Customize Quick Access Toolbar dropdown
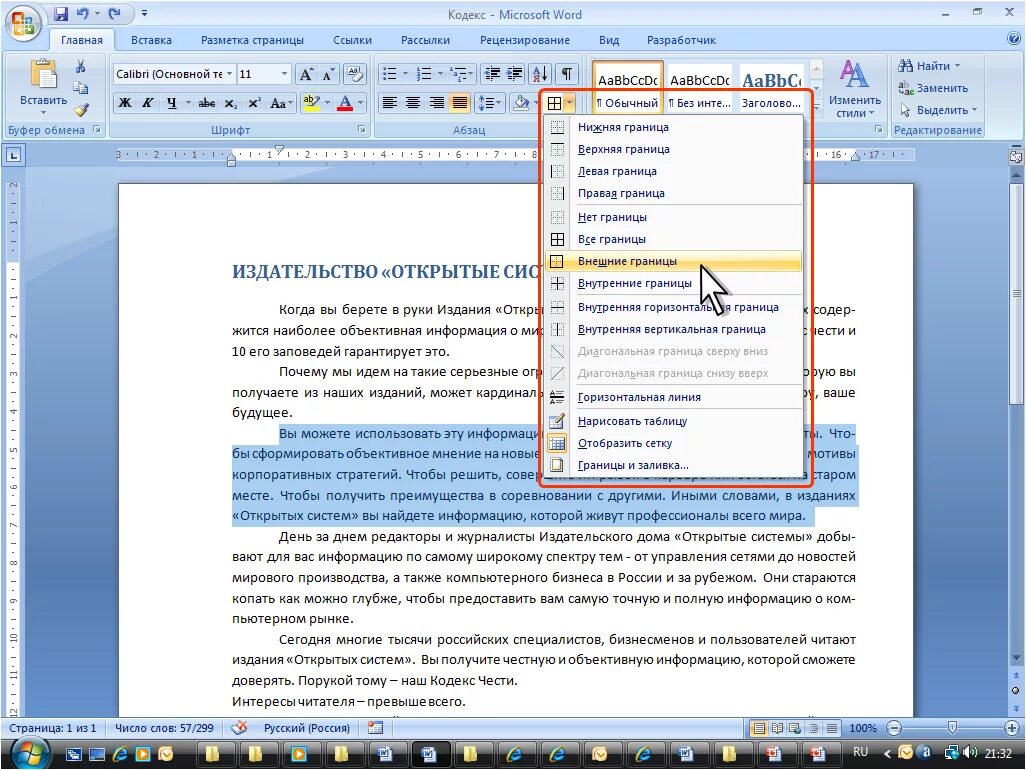The height and width of the screenshot is (770, 1026). 144,13
